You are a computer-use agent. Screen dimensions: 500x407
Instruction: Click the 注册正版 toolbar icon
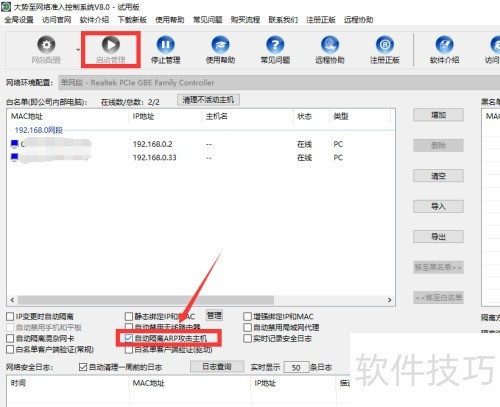tap(385, 45)
